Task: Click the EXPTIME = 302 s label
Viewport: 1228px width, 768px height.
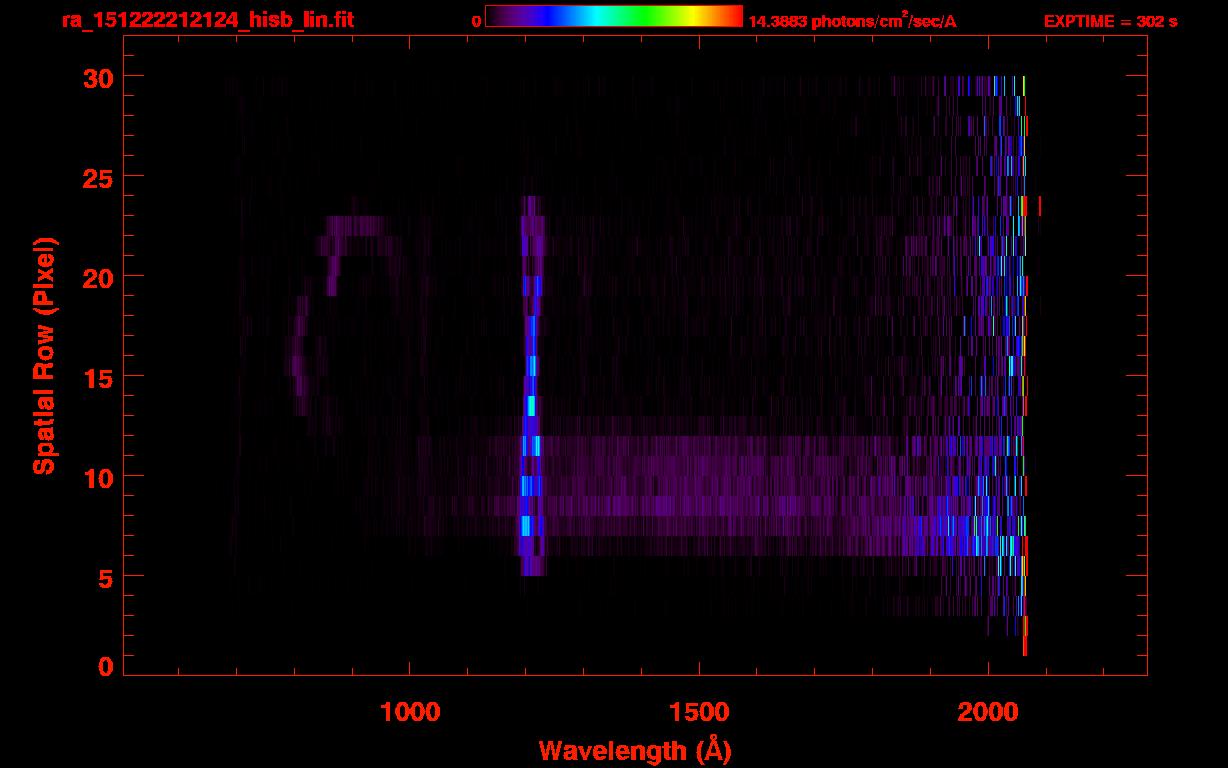Action: click(x=1110, y=21)
